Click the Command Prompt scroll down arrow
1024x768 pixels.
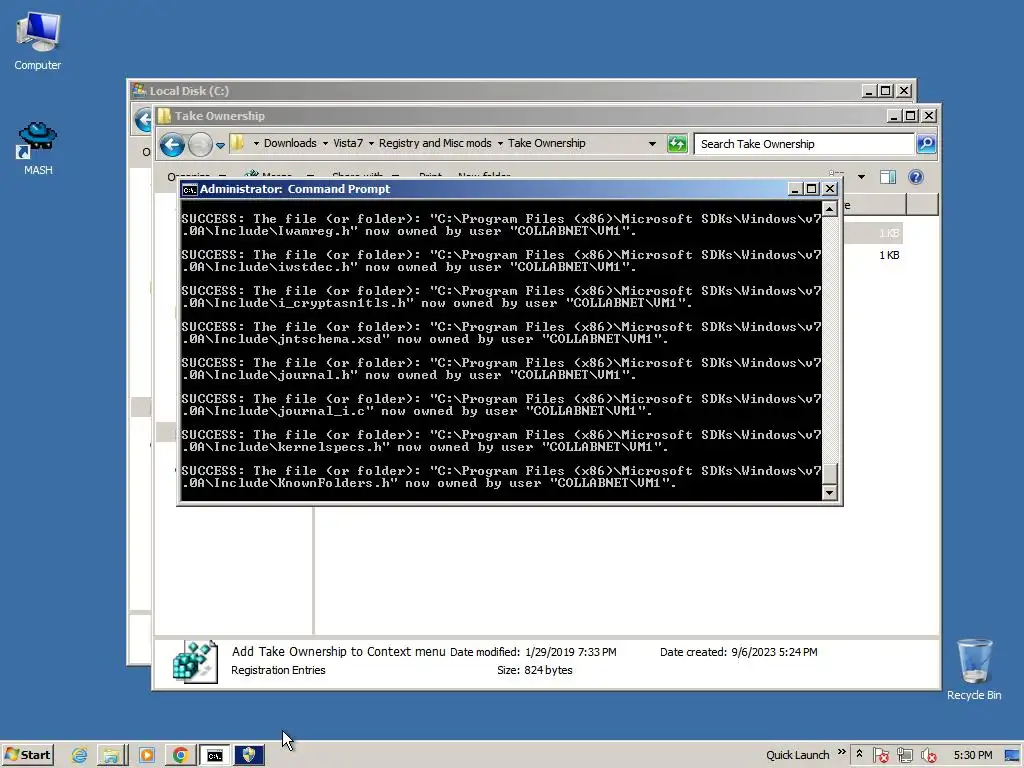(x=829, y=493)
